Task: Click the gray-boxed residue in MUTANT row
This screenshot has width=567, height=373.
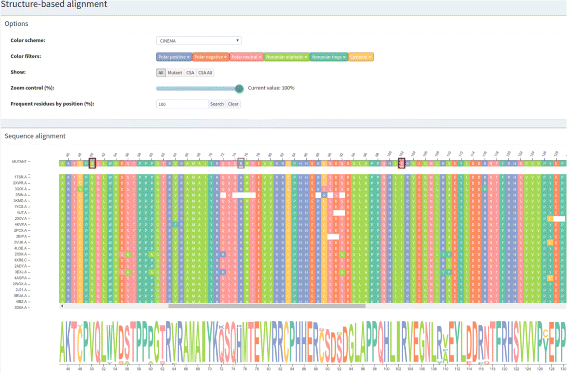Action: (241, 163)
